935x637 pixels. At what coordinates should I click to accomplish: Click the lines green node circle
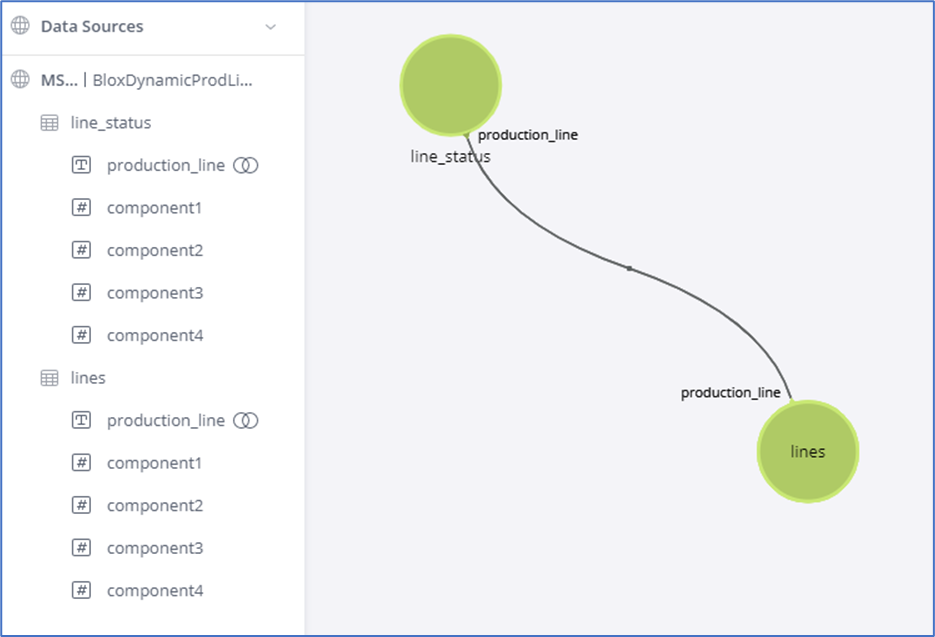pos(807,451)
